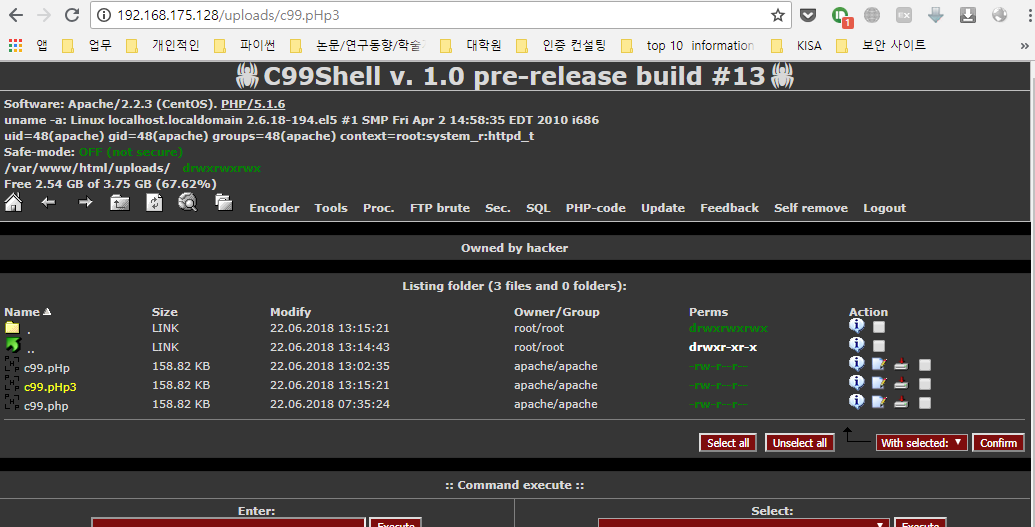Show info for c99.pHp file
The width and height of the screenshot is (1035, 527).
tap(856, 363)
